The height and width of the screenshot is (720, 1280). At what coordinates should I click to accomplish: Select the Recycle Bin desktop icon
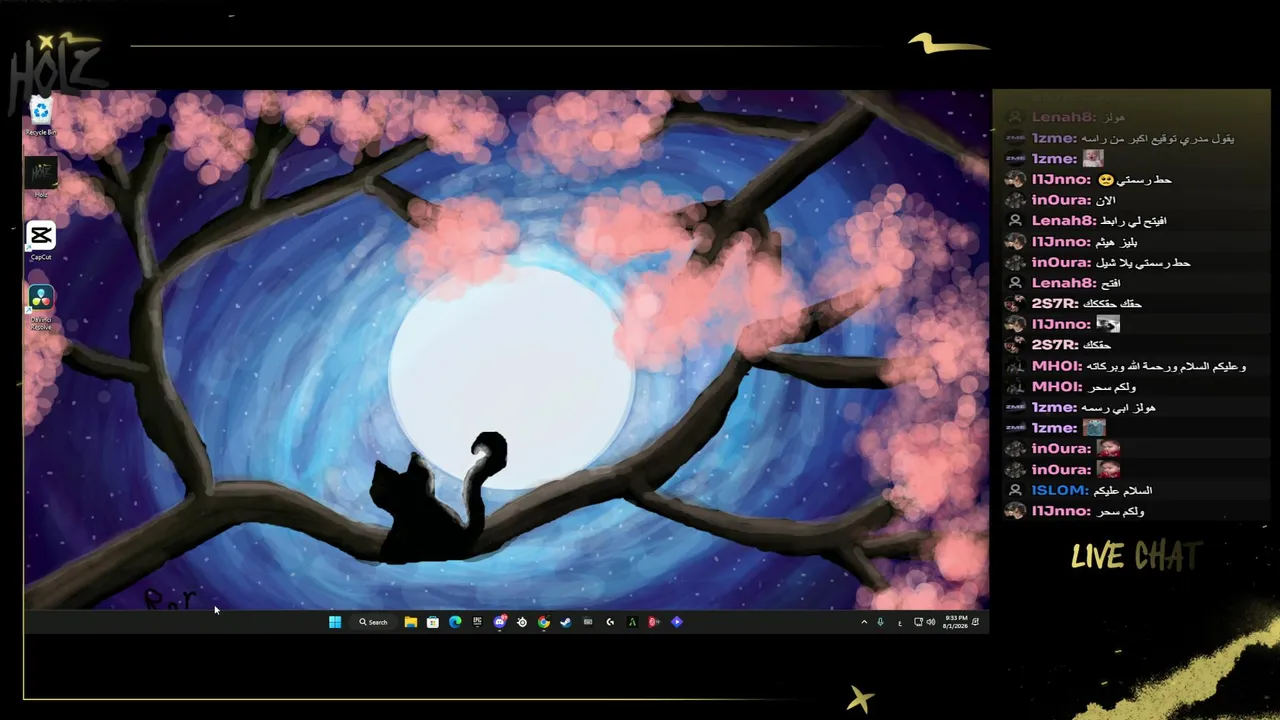tap(40, 116)
